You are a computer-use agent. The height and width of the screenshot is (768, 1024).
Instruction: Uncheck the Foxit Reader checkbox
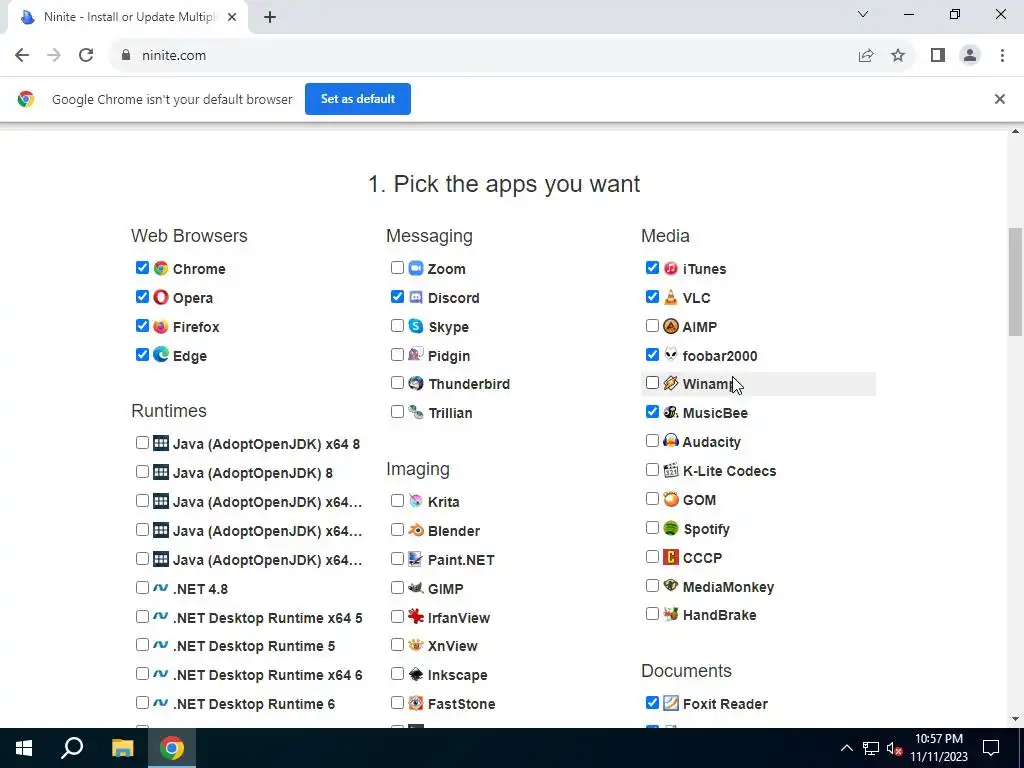pyautogui.click(x=652, y=703)
